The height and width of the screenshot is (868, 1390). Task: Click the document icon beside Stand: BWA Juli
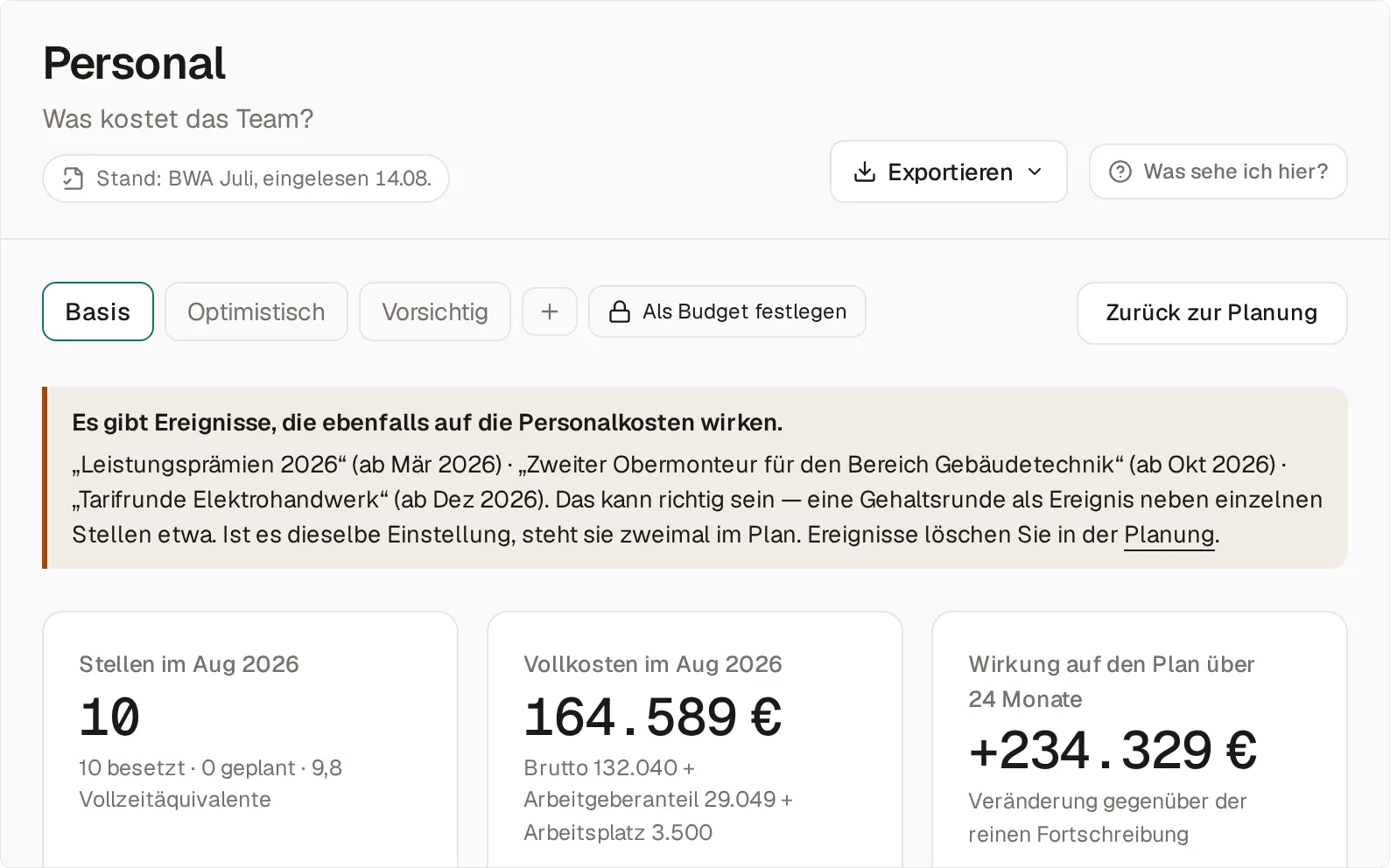tap(74, 178)
